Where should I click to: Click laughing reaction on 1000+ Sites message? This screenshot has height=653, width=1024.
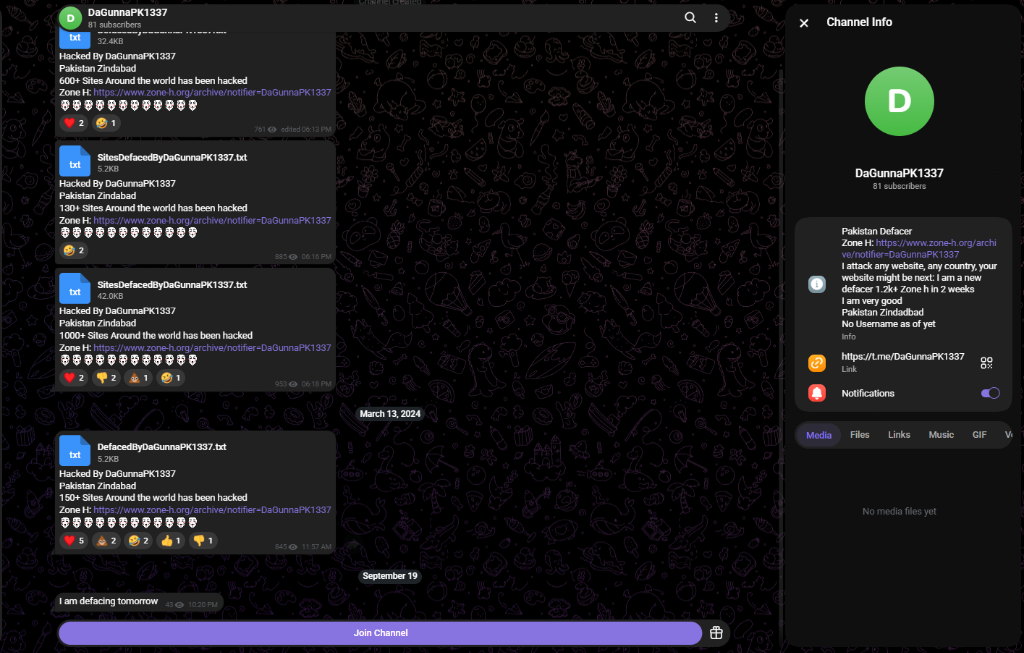pos(170,377)
